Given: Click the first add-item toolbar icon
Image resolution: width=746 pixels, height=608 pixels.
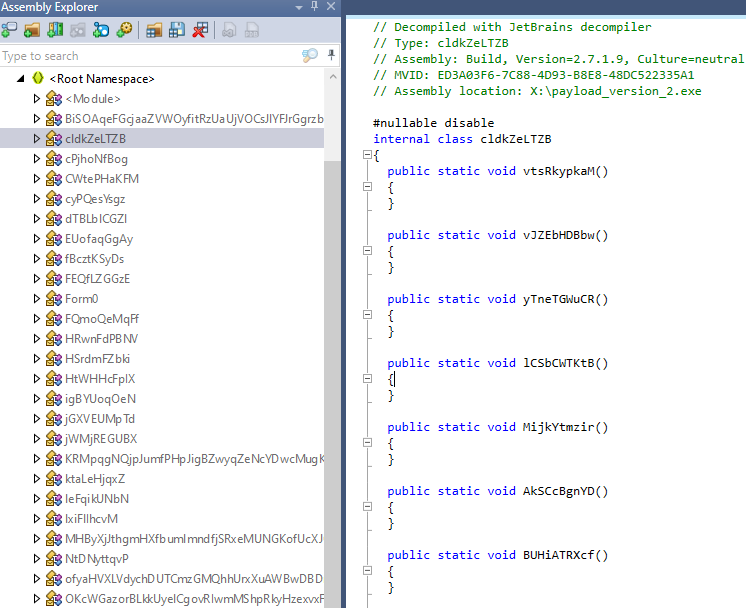Looking at the screenshot, I should coord(9,30).
